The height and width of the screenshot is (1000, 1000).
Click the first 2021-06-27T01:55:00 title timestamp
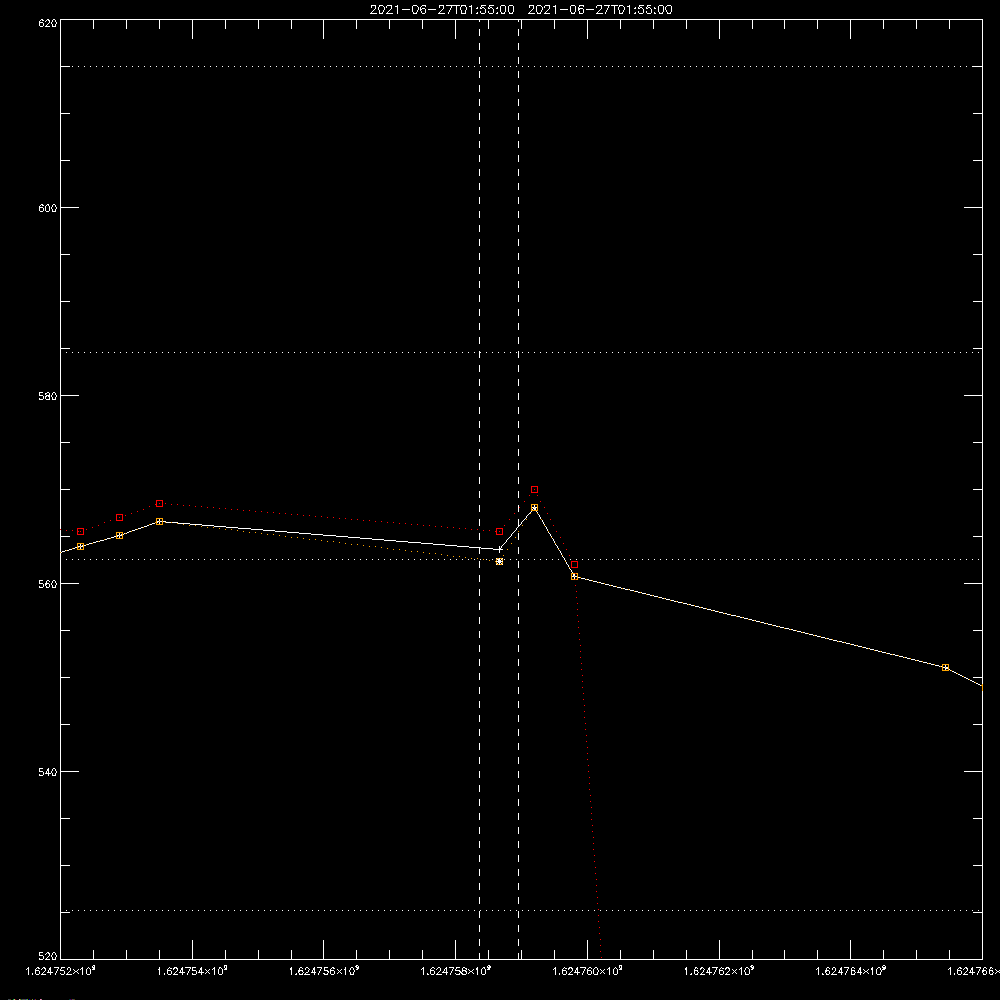click(x=442, y=10)
